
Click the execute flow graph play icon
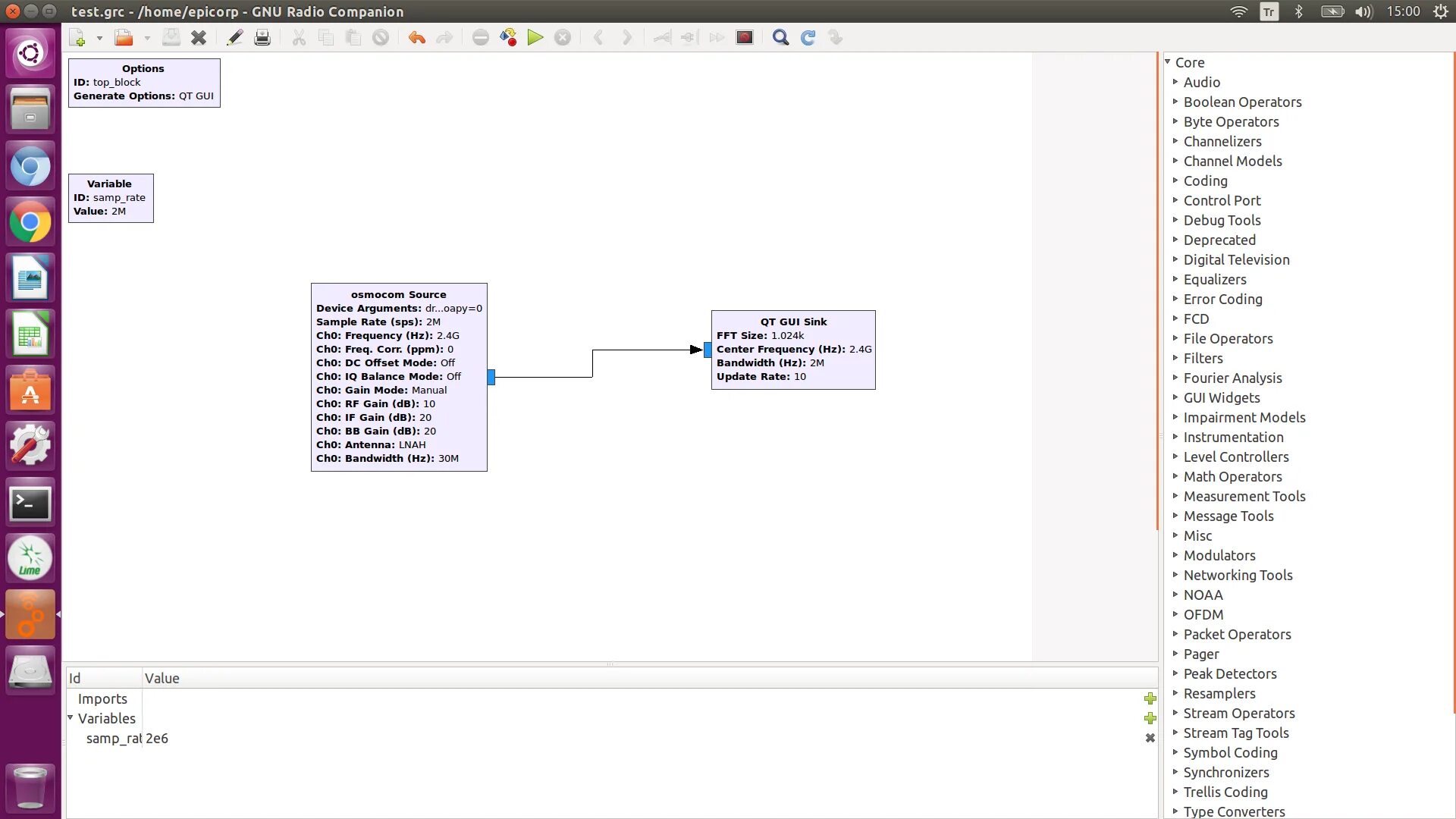[x=535, y=38]
